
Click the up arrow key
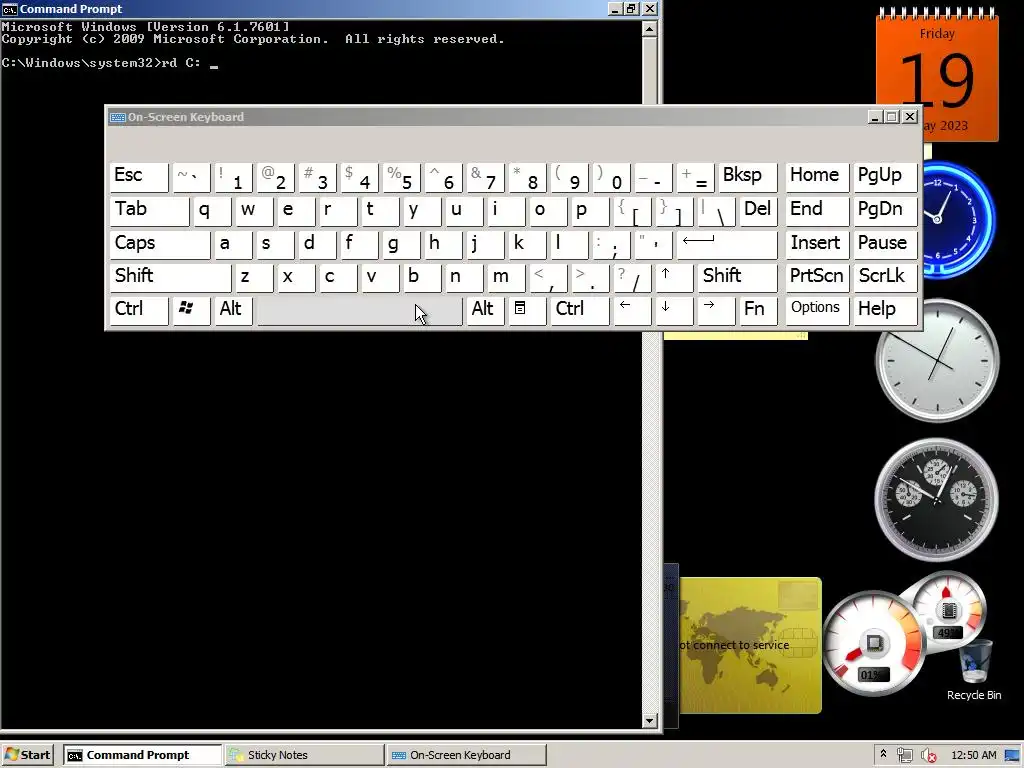674,277
